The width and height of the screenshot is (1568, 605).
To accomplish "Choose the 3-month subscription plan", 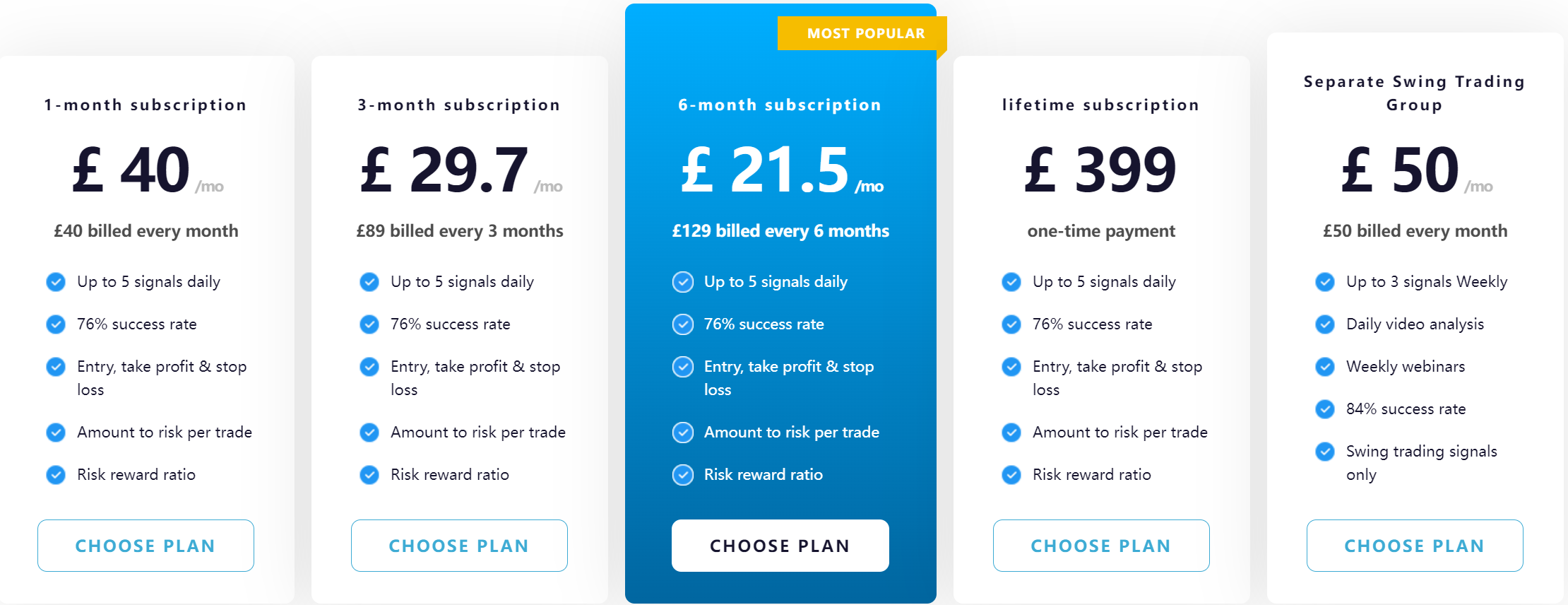I will coord(459,546).
